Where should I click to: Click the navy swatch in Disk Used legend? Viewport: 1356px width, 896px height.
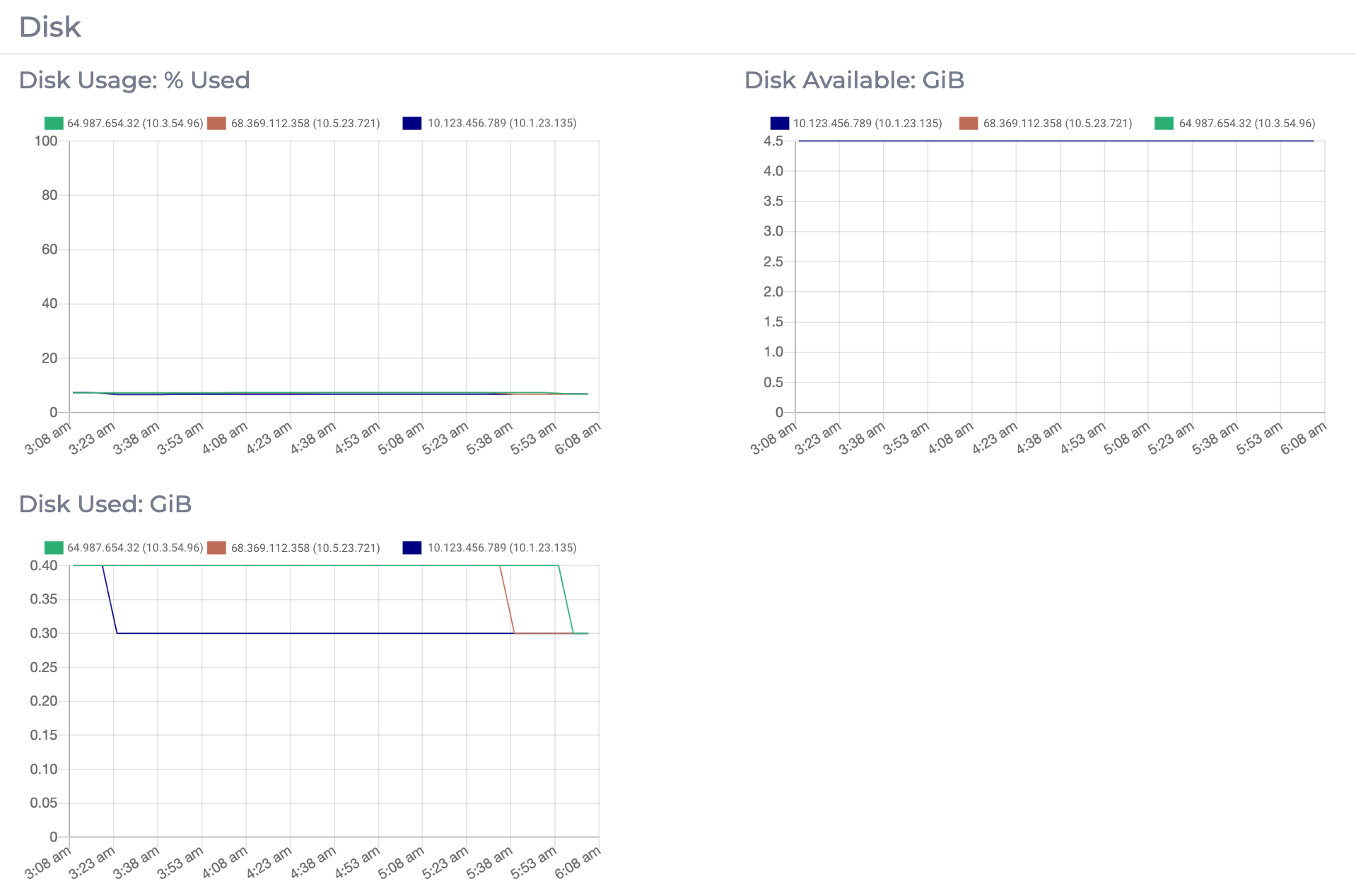[411, 546]
